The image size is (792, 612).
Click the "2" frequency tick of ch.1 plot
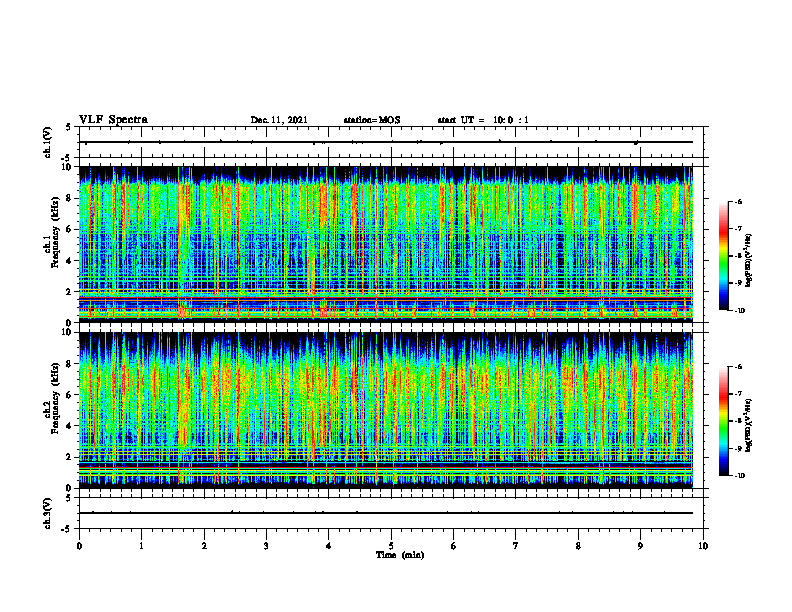69,291
